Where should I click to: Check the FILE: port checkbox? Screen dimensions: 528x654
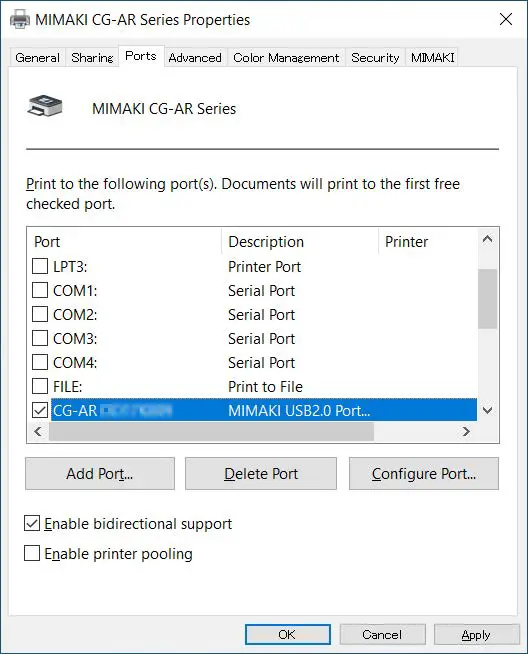40,386
